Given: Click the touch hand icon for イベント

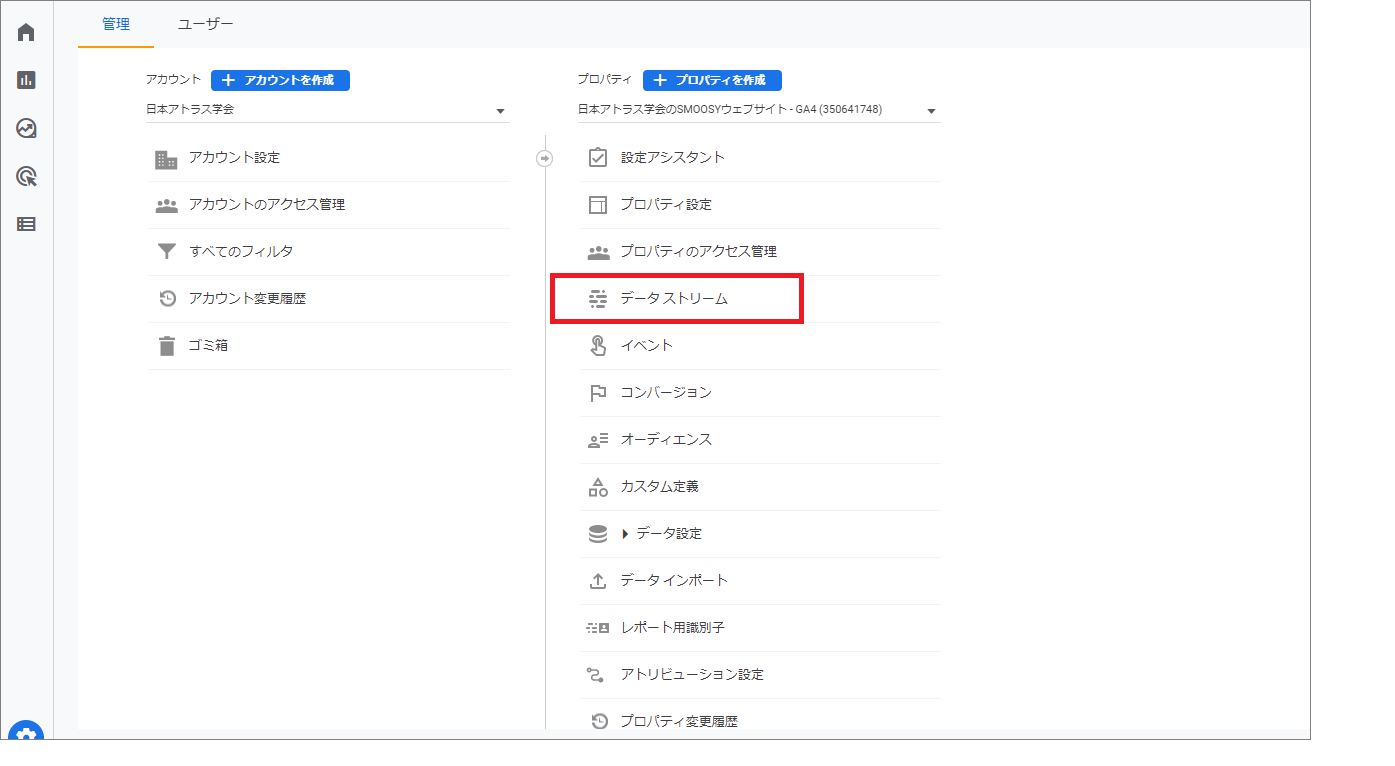Looking at the screenshot, I should pos(598,346).
